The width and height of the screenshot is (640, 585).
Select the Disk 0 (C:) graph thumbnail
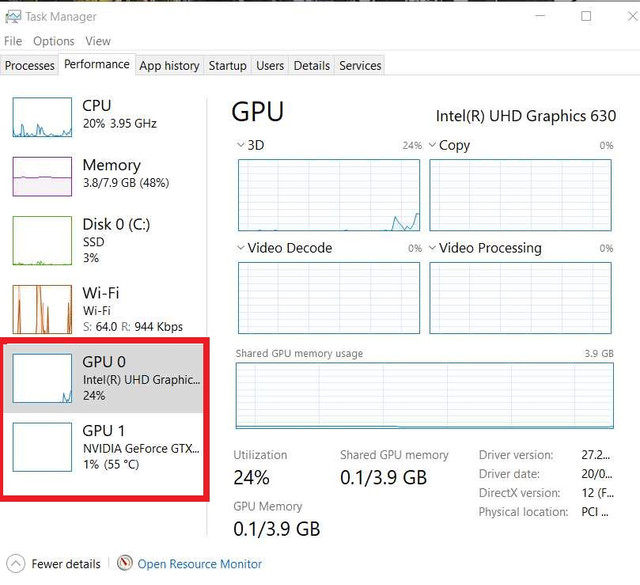[x=42, y=240]
